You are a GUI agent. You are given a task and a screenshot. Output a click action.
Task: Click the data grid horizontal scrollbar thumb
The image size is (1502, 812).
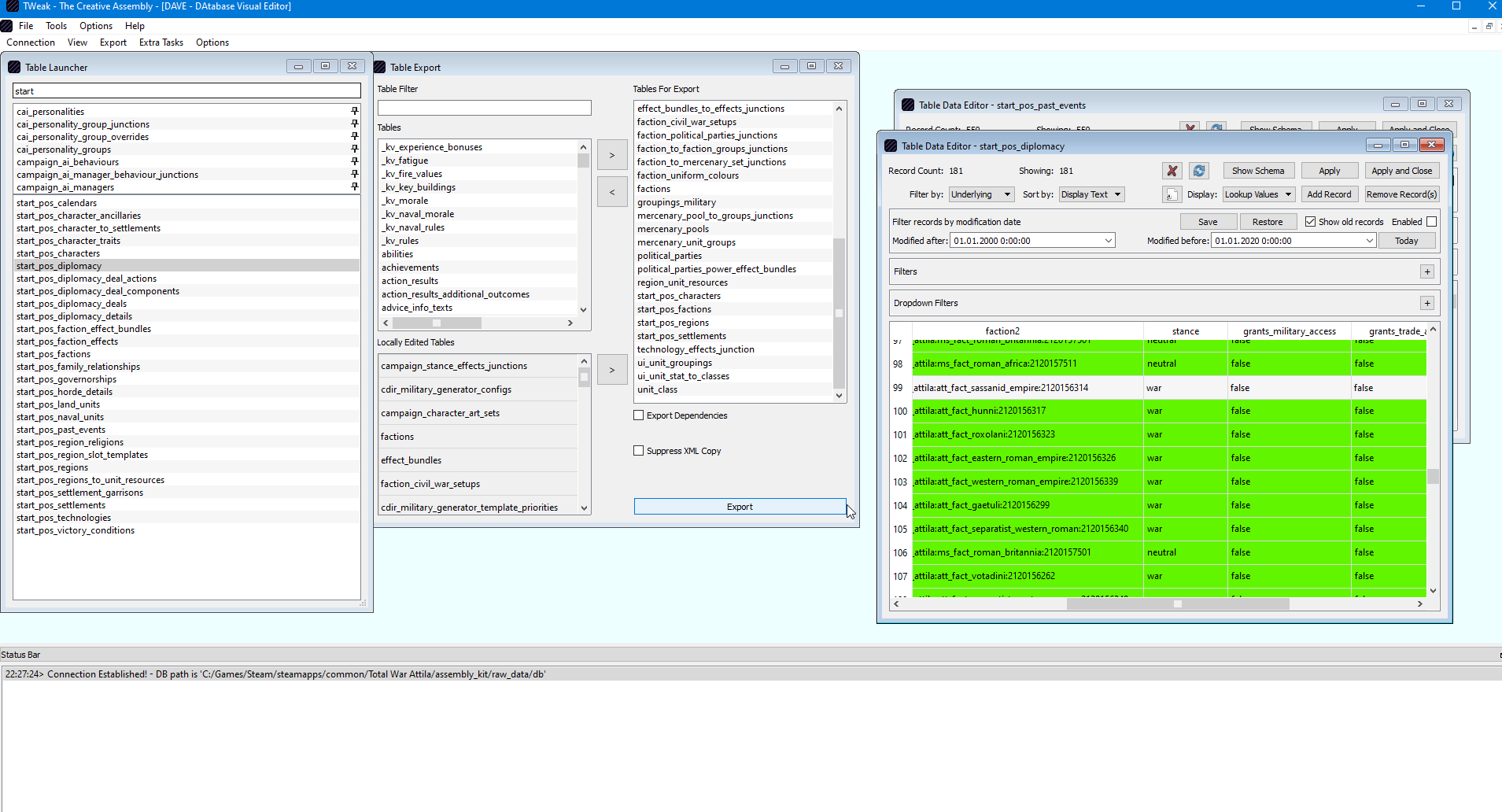[1177, 604]
